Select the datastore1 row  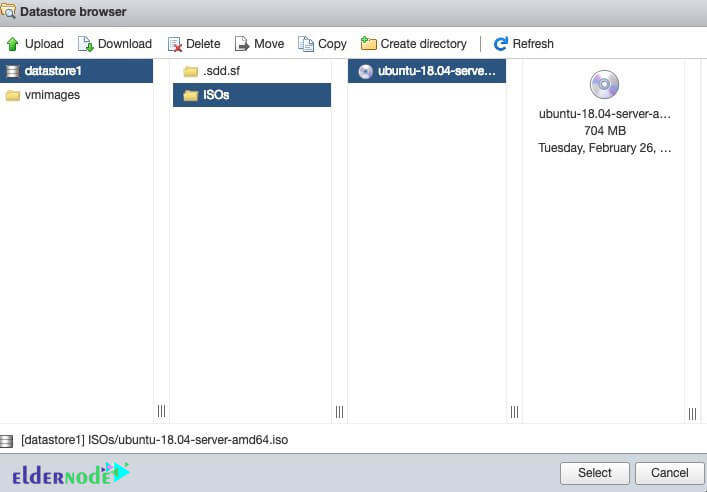pos(77,71)
